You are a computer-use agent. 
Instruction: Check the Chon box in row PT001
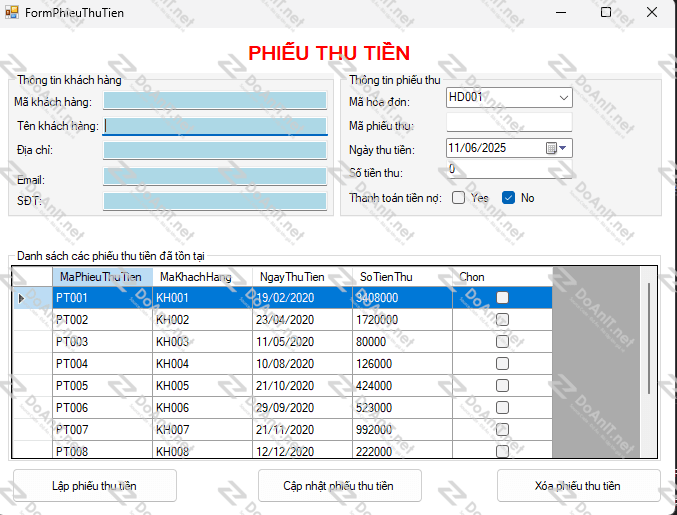502,297
